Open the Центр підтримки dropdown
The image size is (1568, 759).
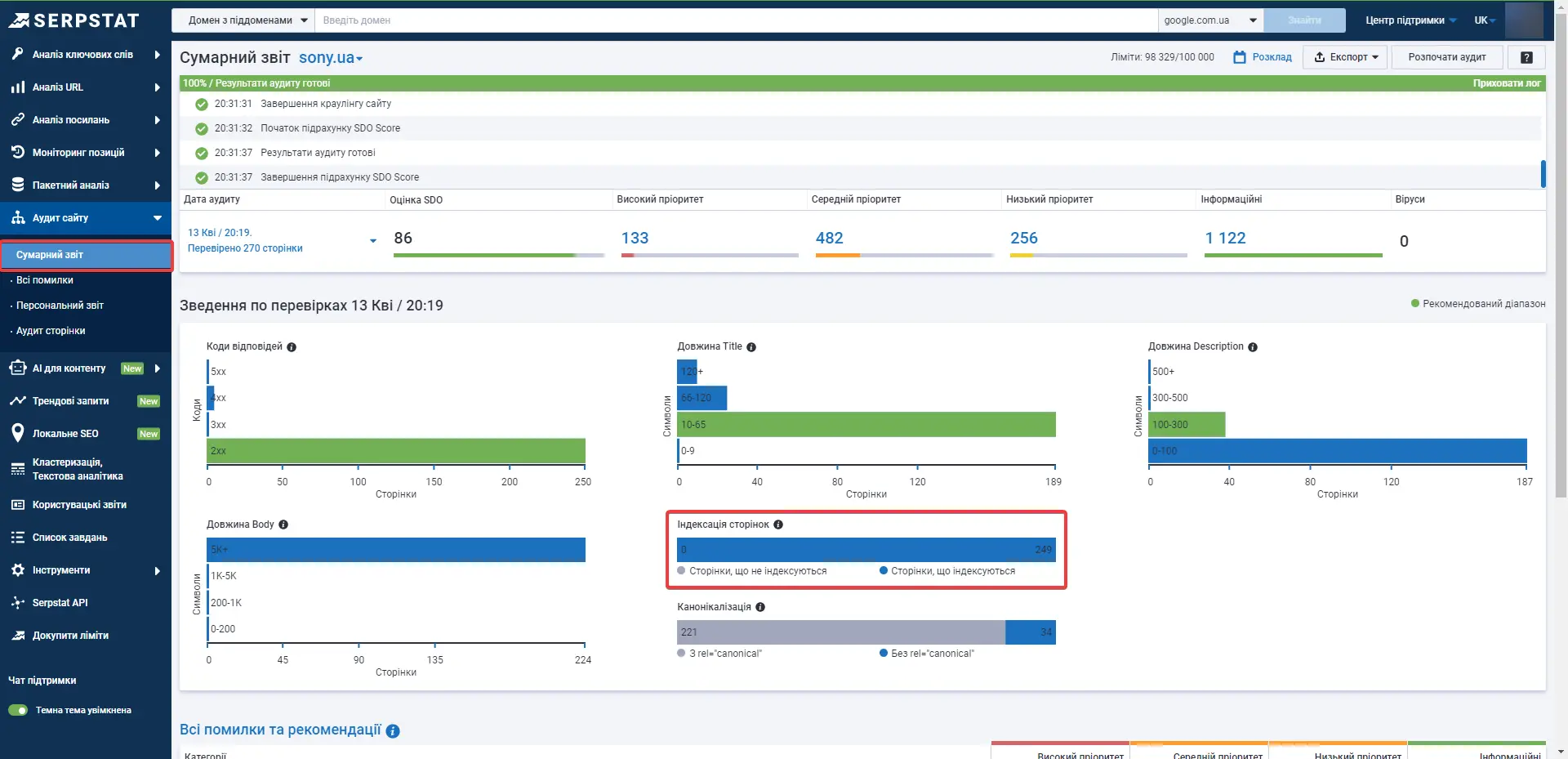[1410, 20]
